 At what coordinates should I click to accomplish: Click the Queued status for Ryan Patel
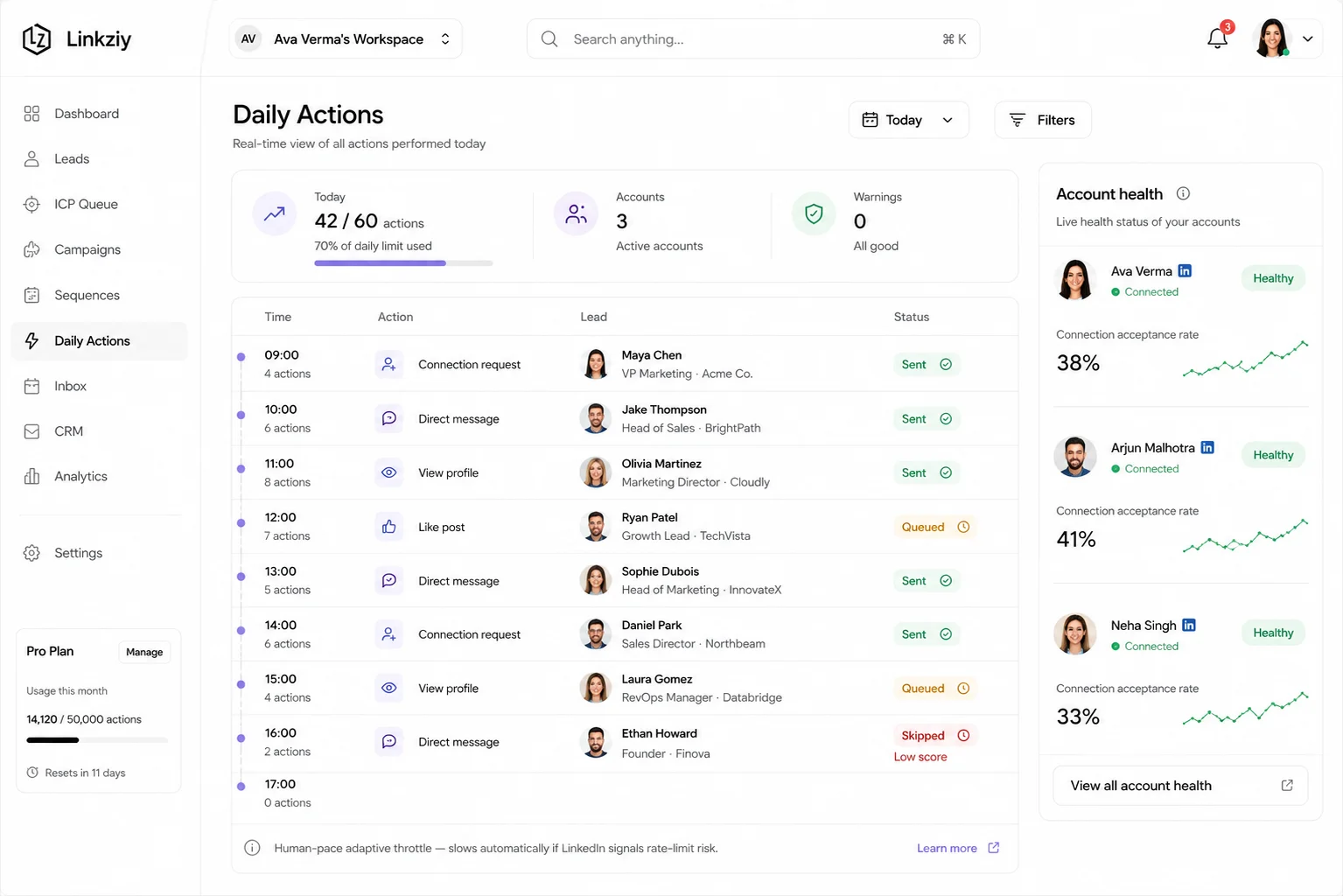[x=935, y=527]
